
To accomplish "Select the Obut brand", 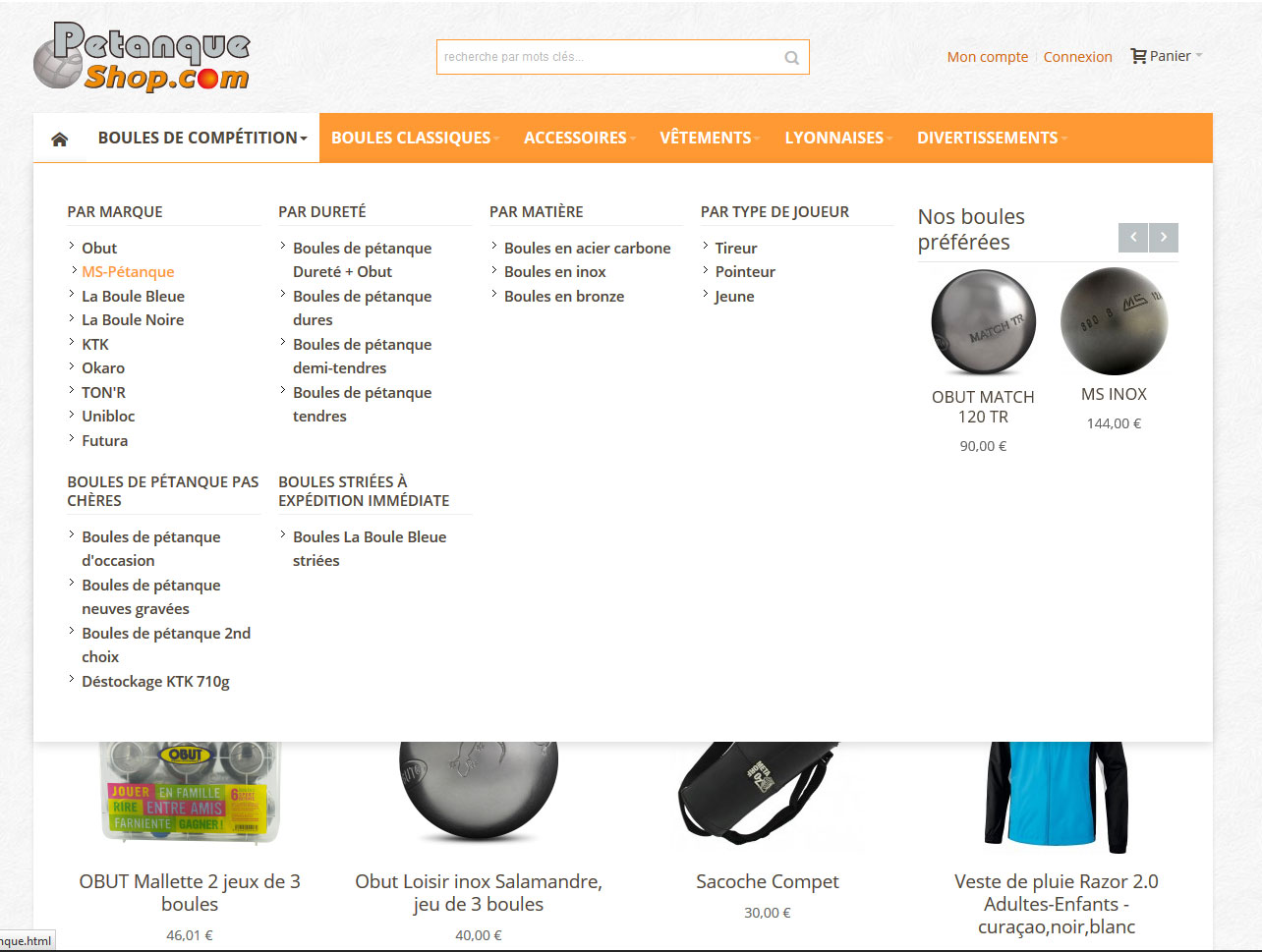I will coord(99,248).
